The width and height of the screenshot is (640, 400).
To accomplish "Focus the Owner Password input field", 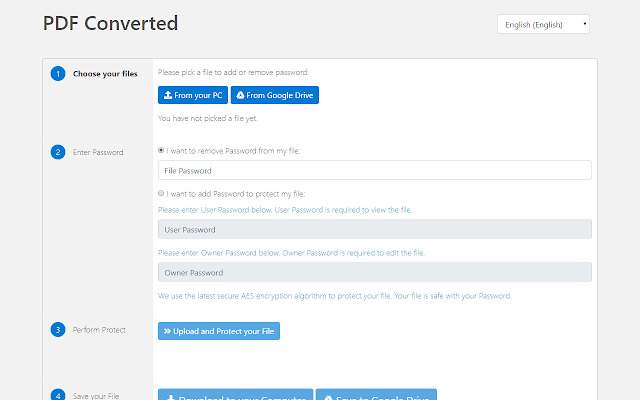I will [375, 272].
